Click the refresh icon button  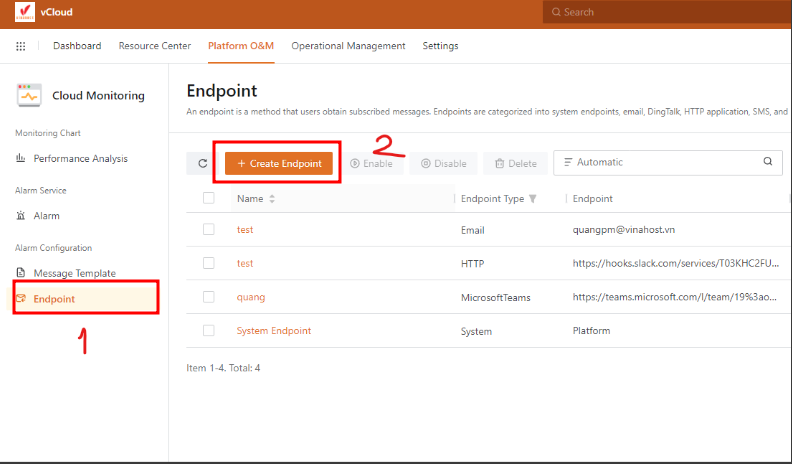tap(202, 163)
